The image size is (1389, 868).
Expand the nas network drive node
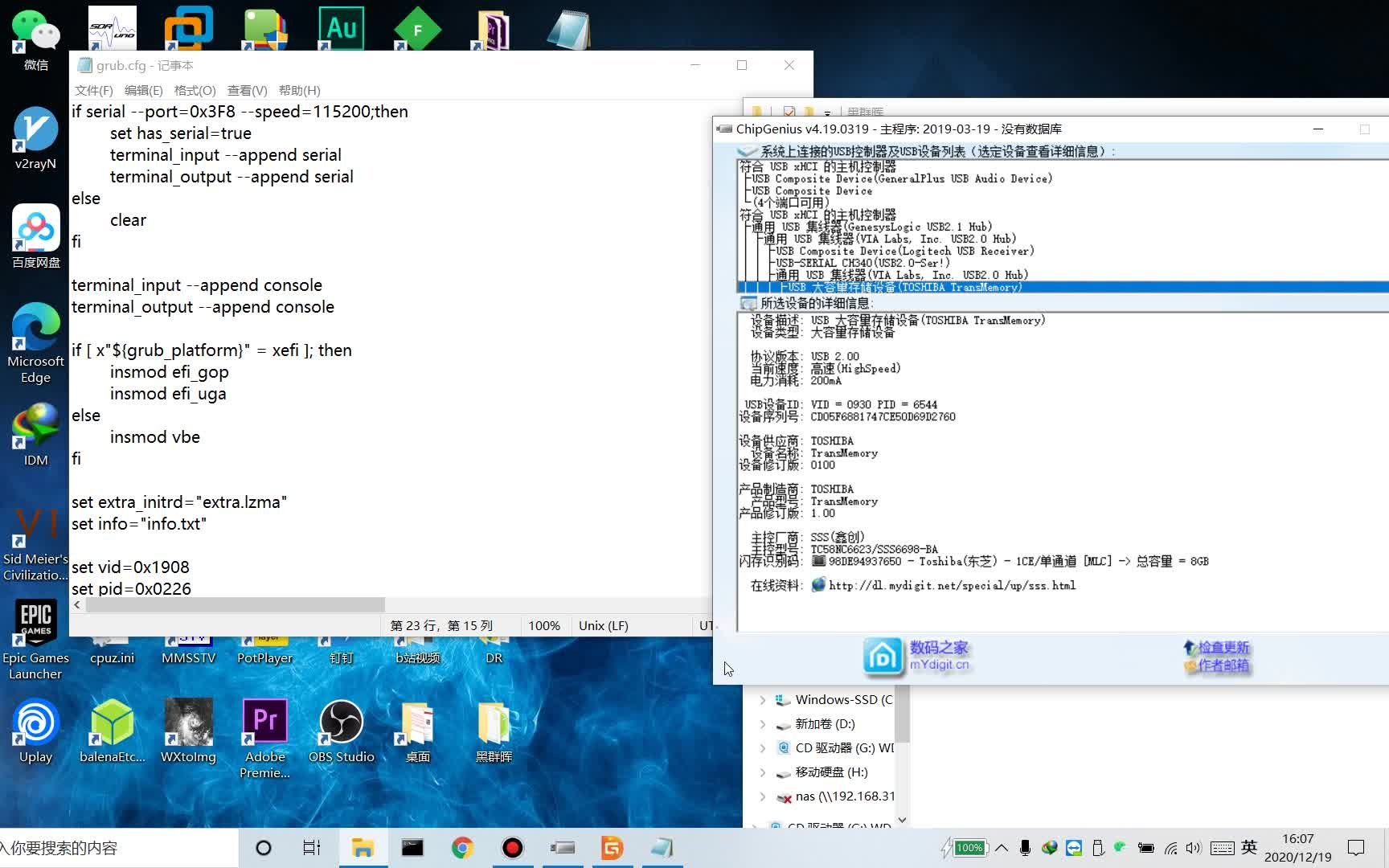click(763, 796)
